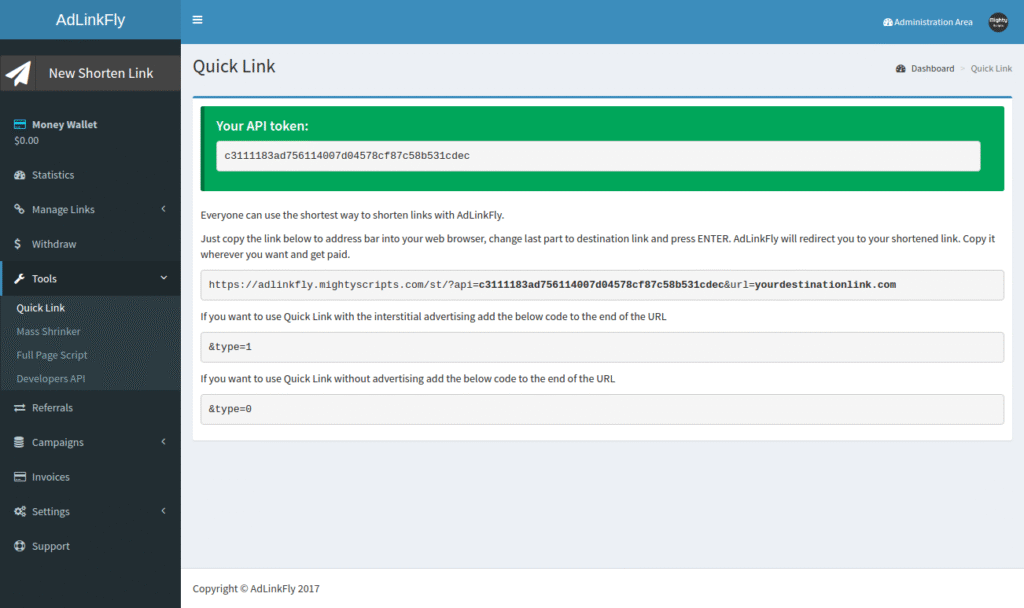
Task: Expand the Settings section
Action: click(x=53, y=511)
